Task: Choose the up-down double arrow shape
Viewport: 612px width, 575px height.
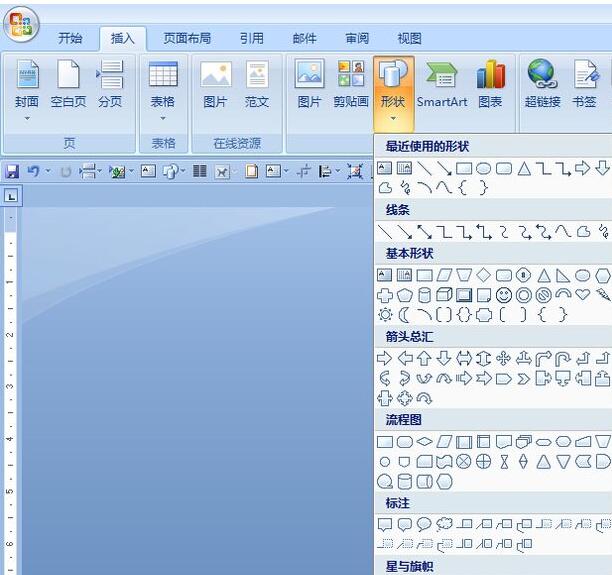Action: (x=484, y=358)
